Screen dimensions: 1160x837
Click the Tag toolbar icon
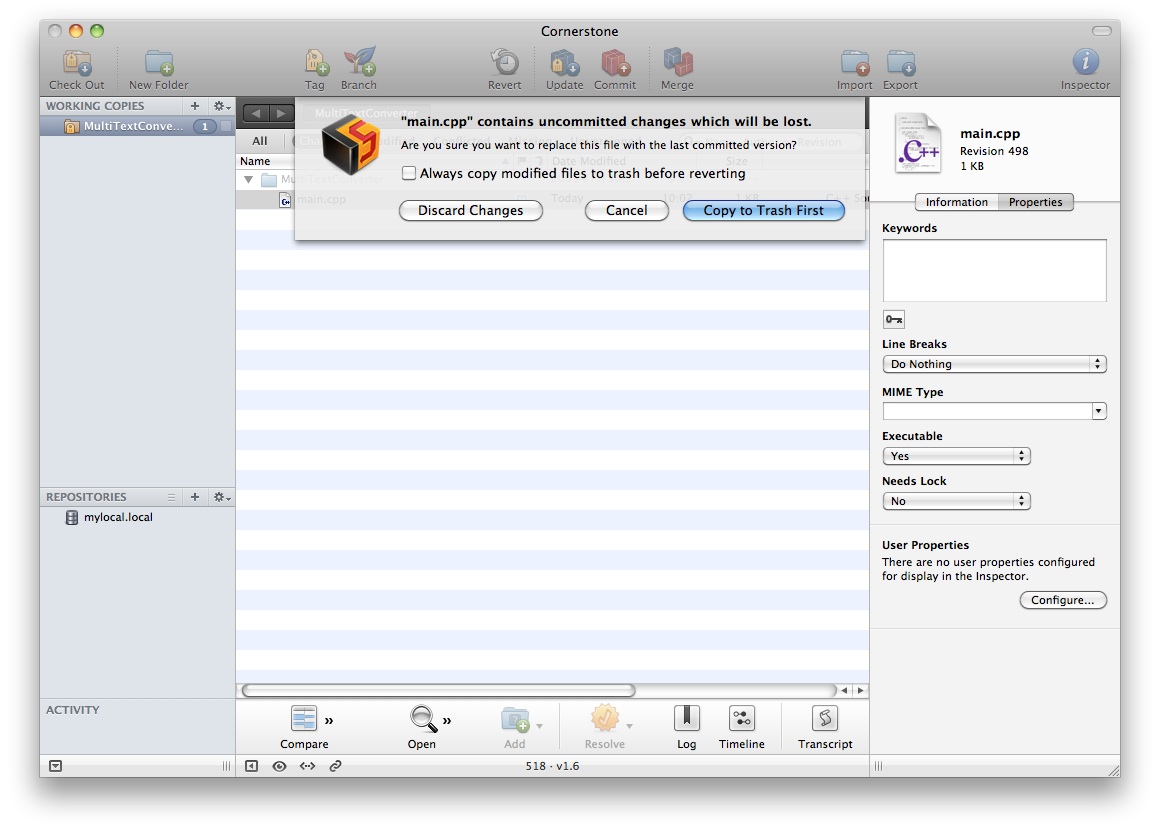point(316,63)
